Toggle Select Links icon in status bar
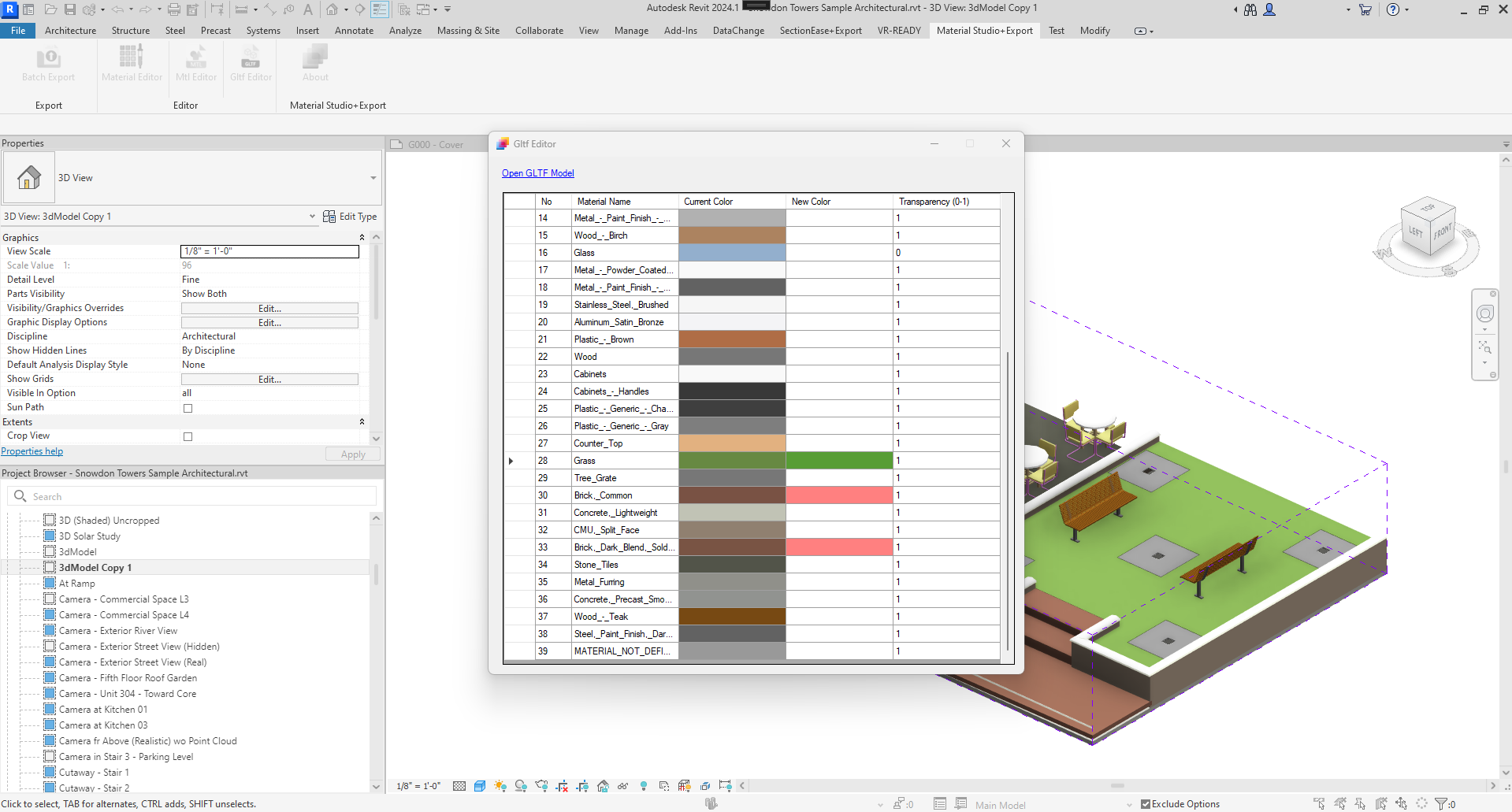 pyautogui.click(x=1320, y=804)
